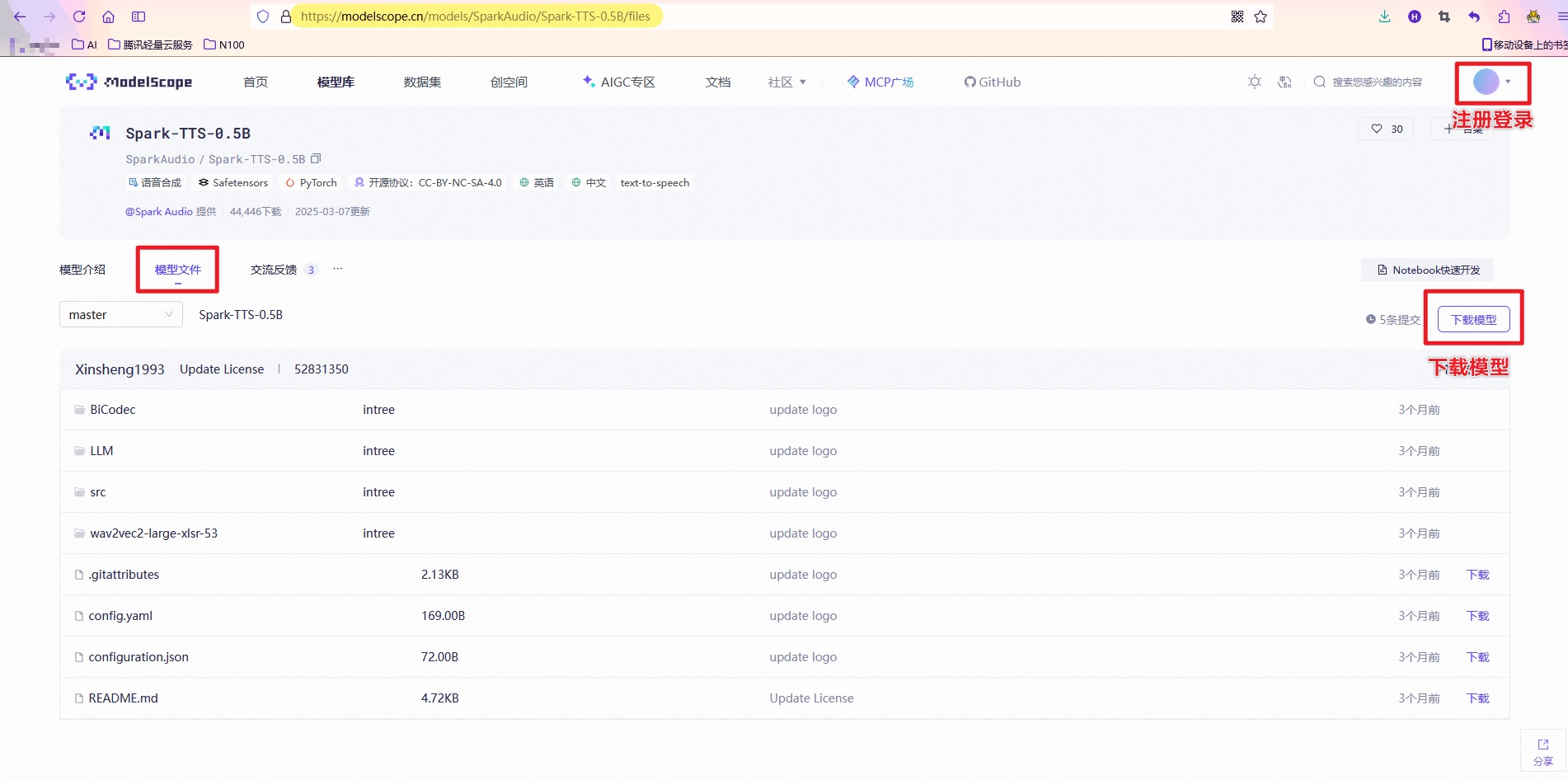Screen dimensions: 1568x780
Task: Click the ModelScope logo
Action: pos(129,82)
